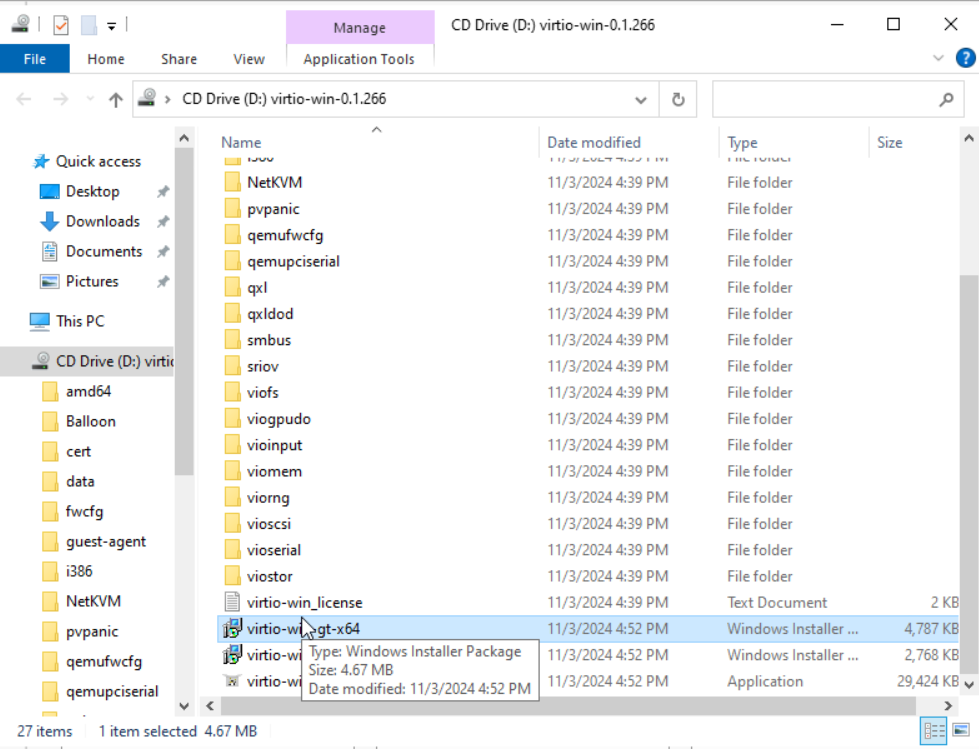The height and width of the screenshot is (749, 979).
Task: Open the File menu
Action: click(35, 59)
